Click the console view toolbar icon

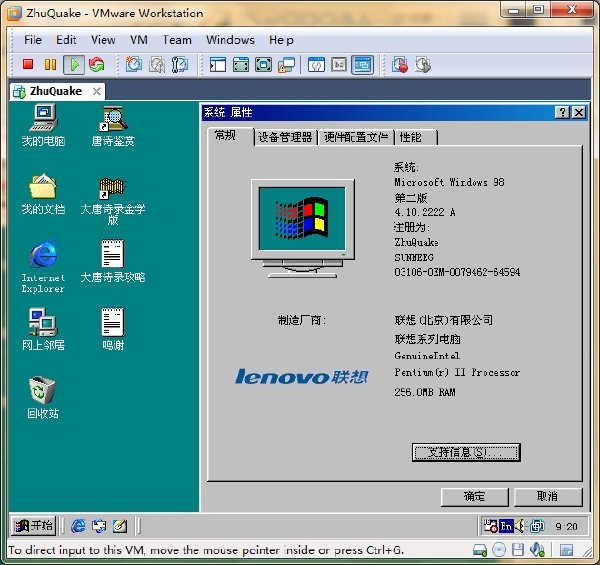point(362,65)
